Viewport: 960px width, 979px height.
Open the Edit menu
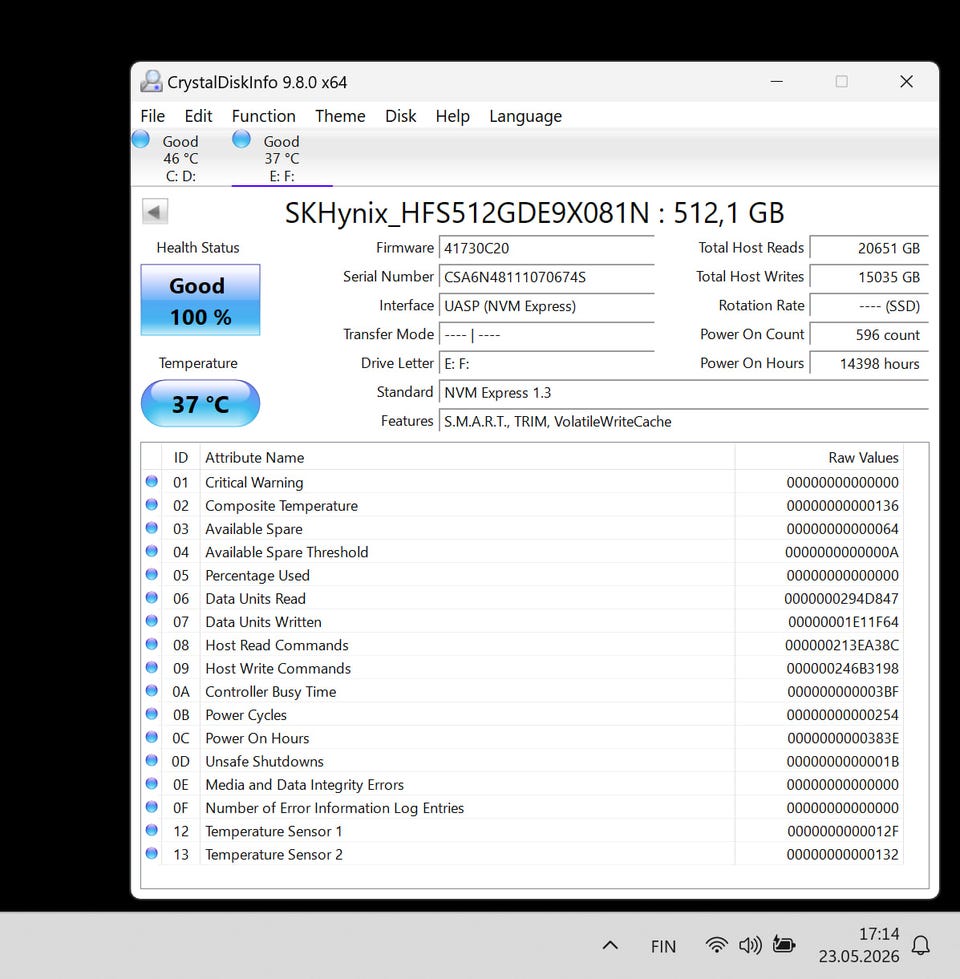click(x=198, y=116)
